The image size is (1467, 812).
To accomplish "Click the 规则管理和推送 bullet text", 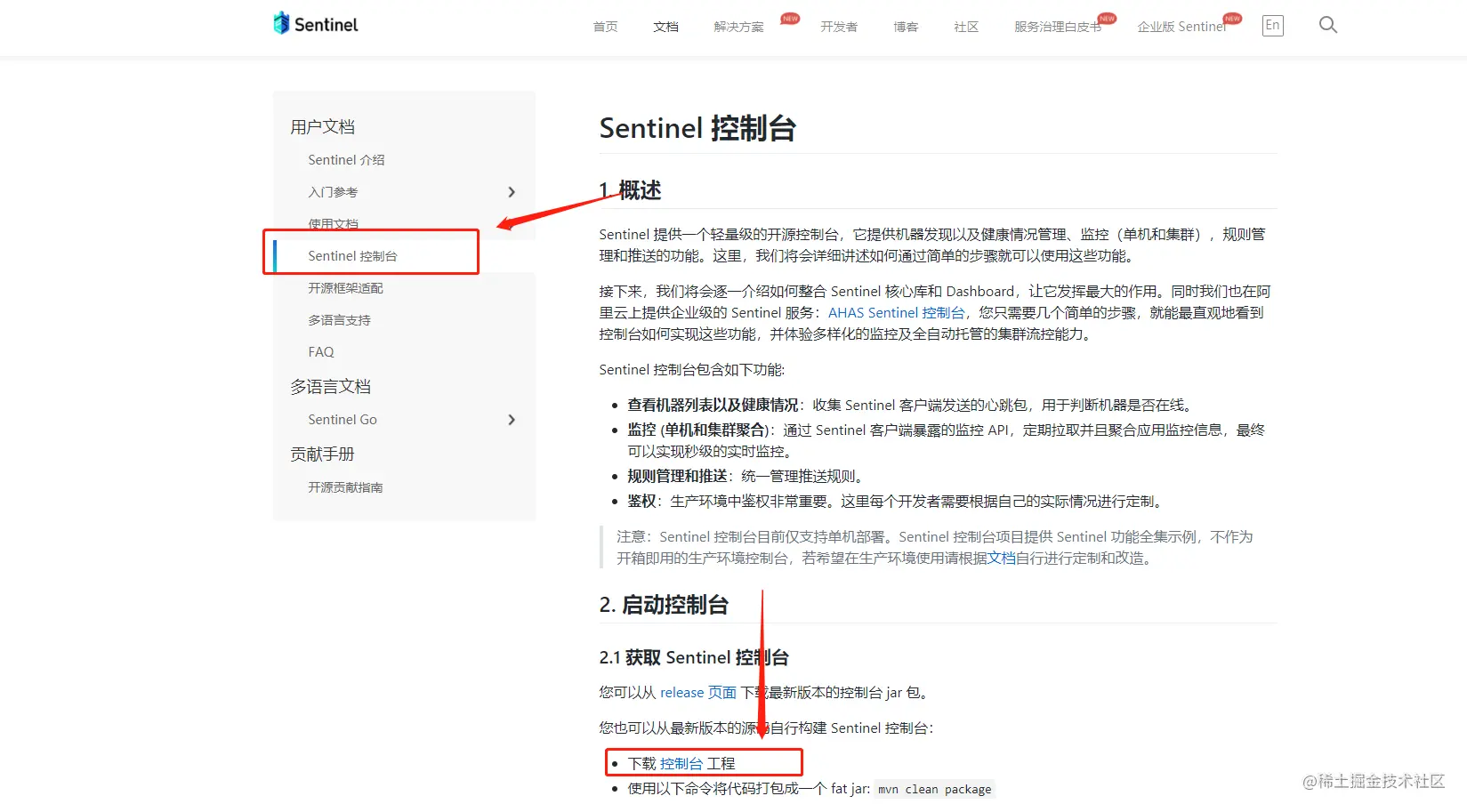I will (x=677, y=477).
